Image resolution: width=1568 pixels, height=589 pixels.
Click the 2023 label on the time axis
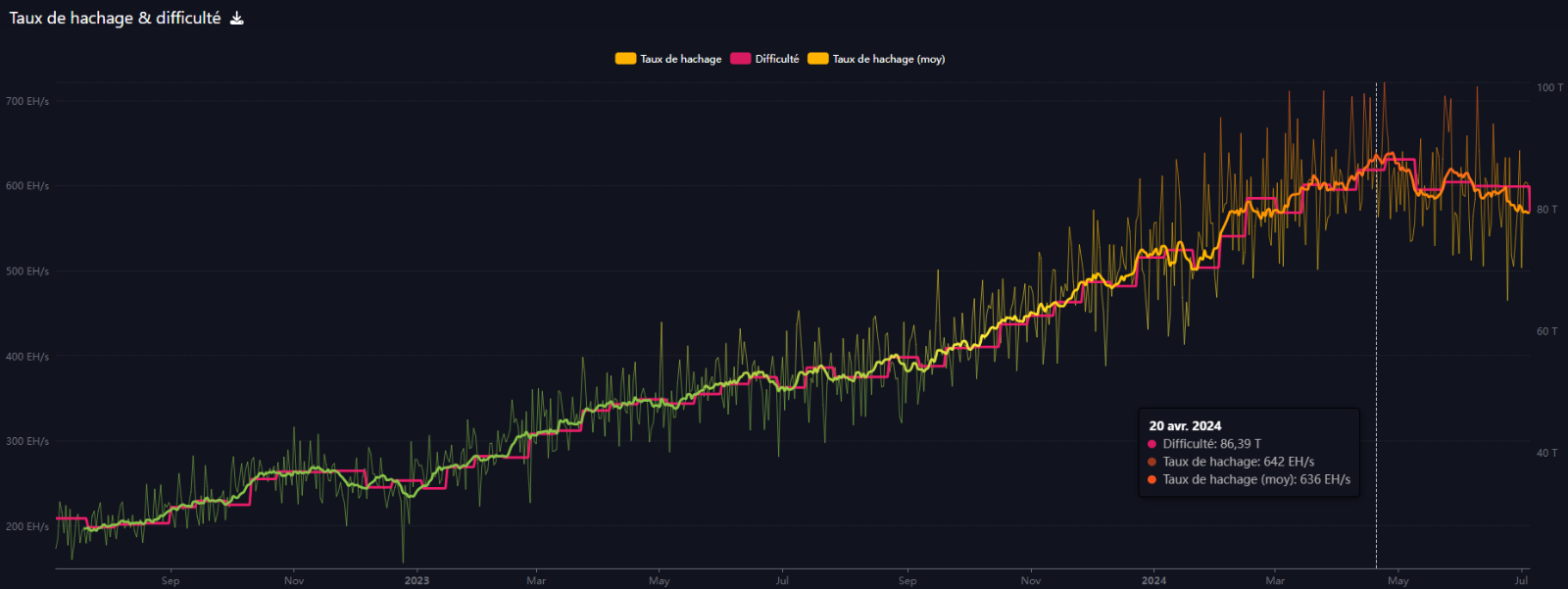coord(416,580)
